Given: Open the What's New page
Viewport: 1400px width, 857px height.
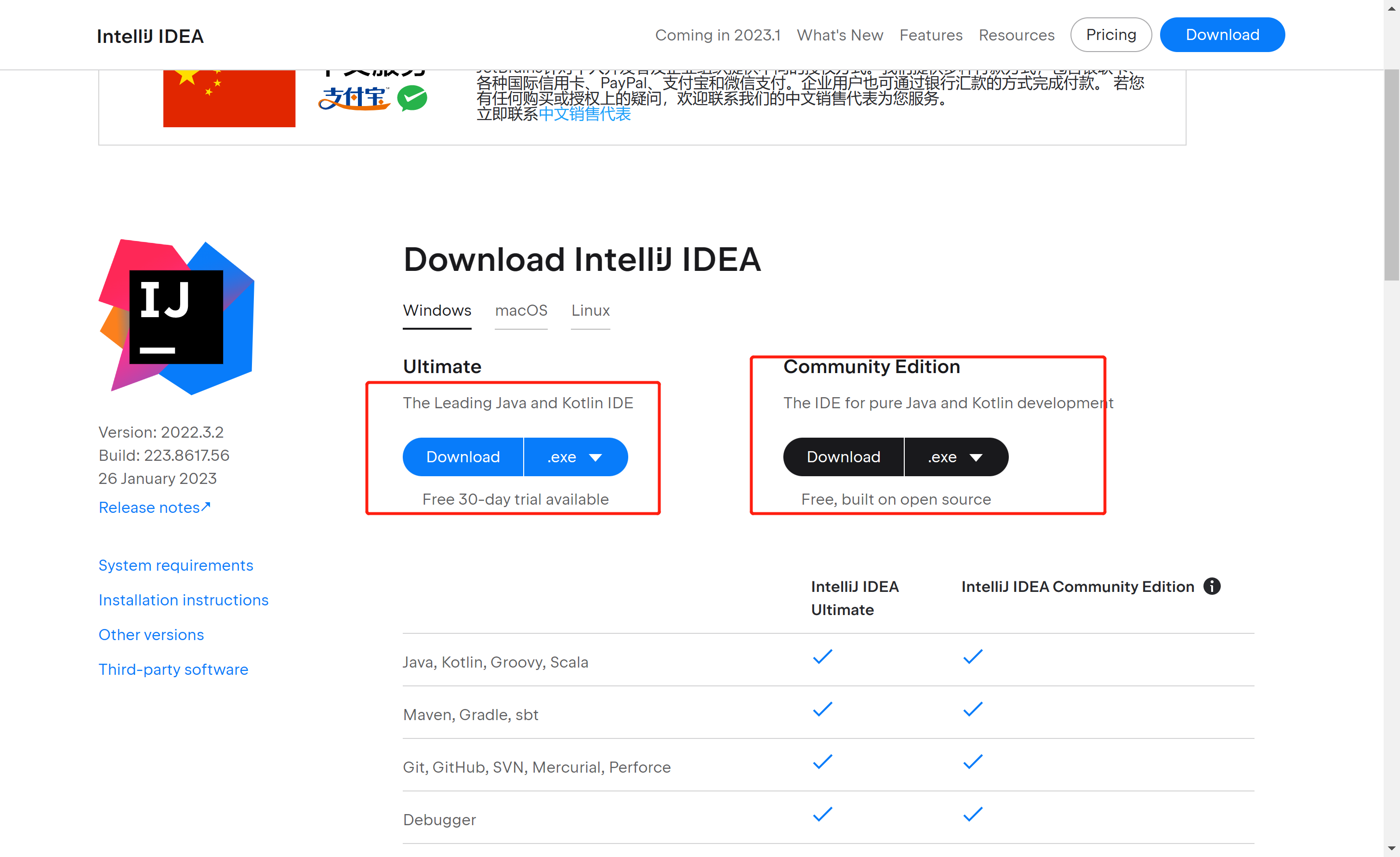Looking at the screenshot, I should click(x=840, y=35).
